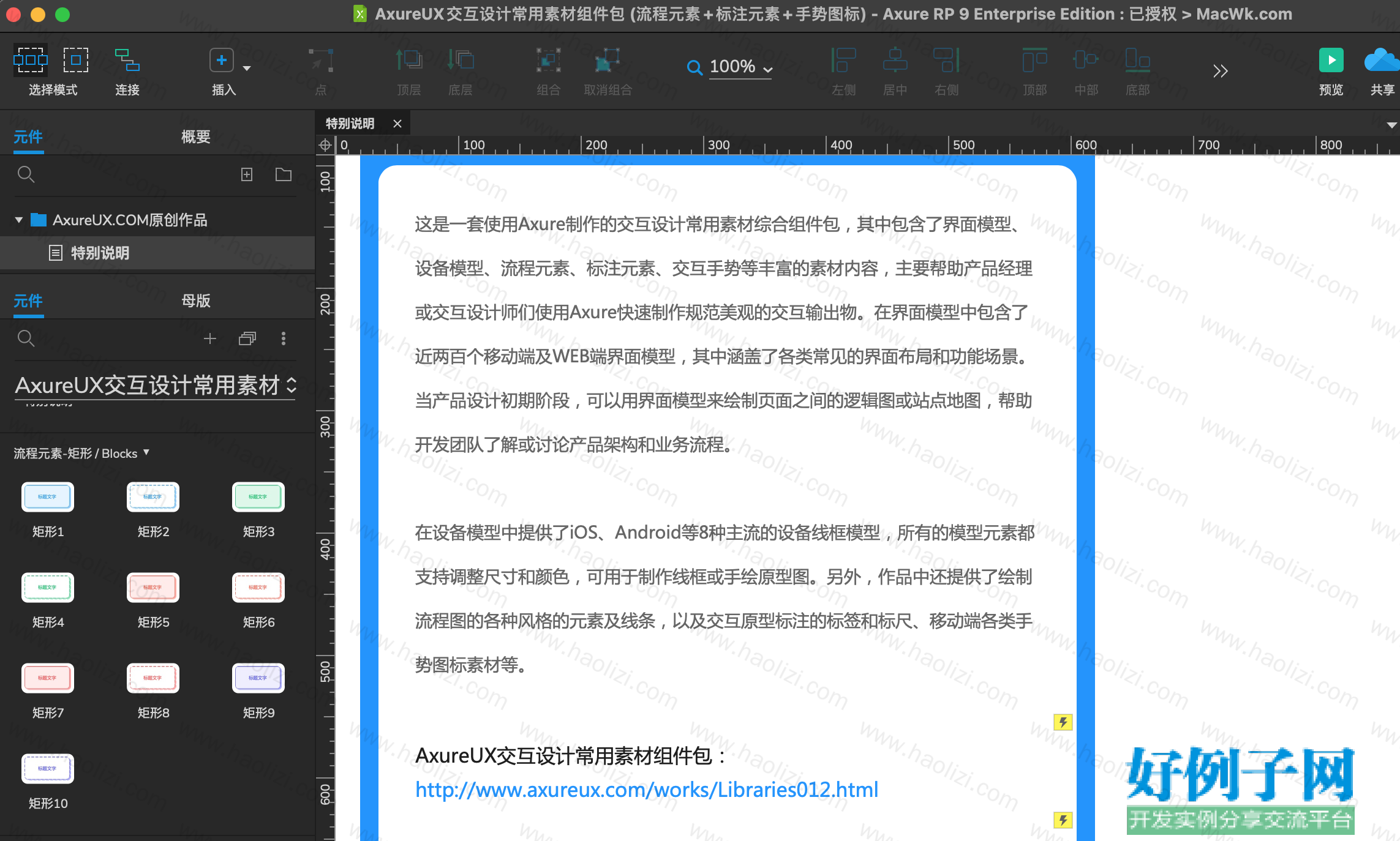Select the intersected selection mode icon
This screenshot has height=841, width=1400.
click(31, 60)
